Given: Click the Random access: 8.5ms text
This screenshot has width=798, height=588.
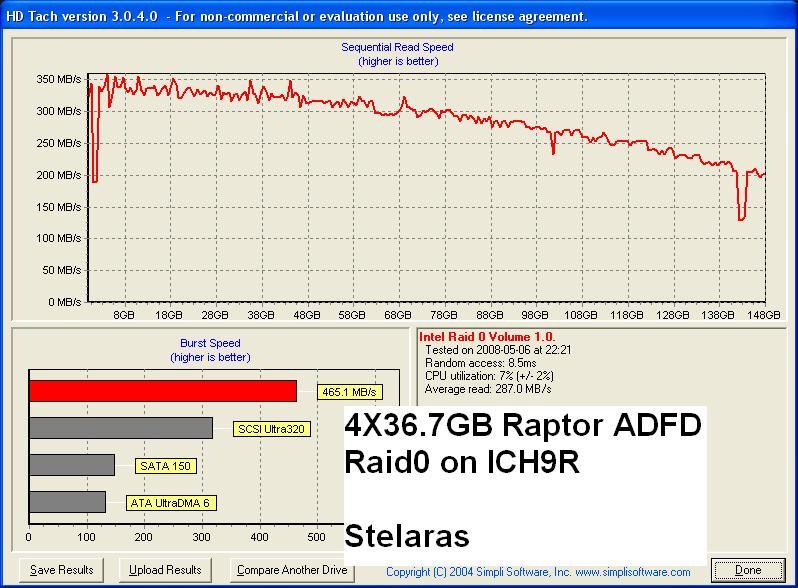Looking at the screenshot, I should pos(480,363).
